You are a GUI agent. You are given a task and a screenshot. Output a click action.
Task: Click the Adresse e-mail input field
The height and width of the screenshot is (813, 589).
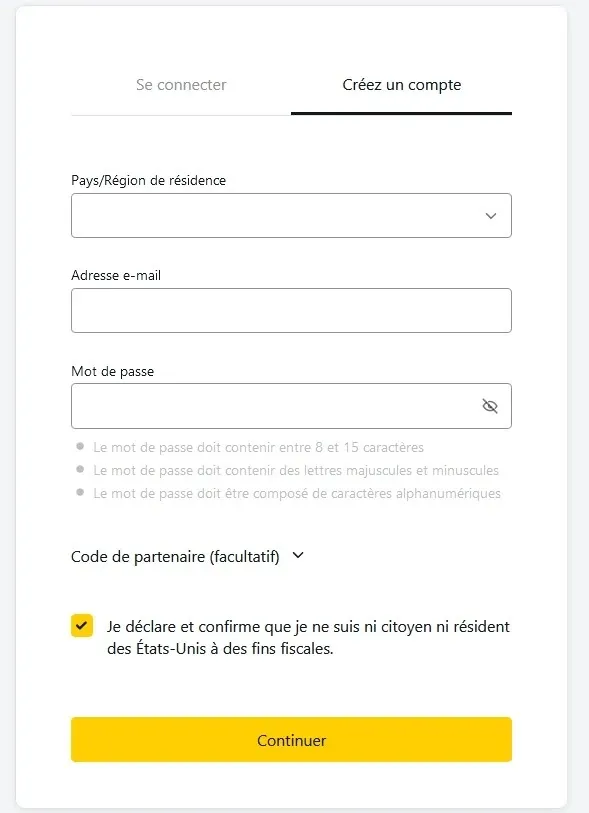tap(290, 310)
